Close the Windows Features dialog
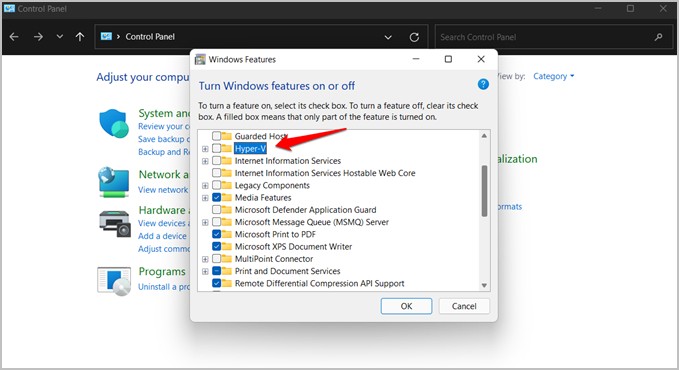Image resolution: width=679 pixels, height=370 pixels. click(481, 59)
